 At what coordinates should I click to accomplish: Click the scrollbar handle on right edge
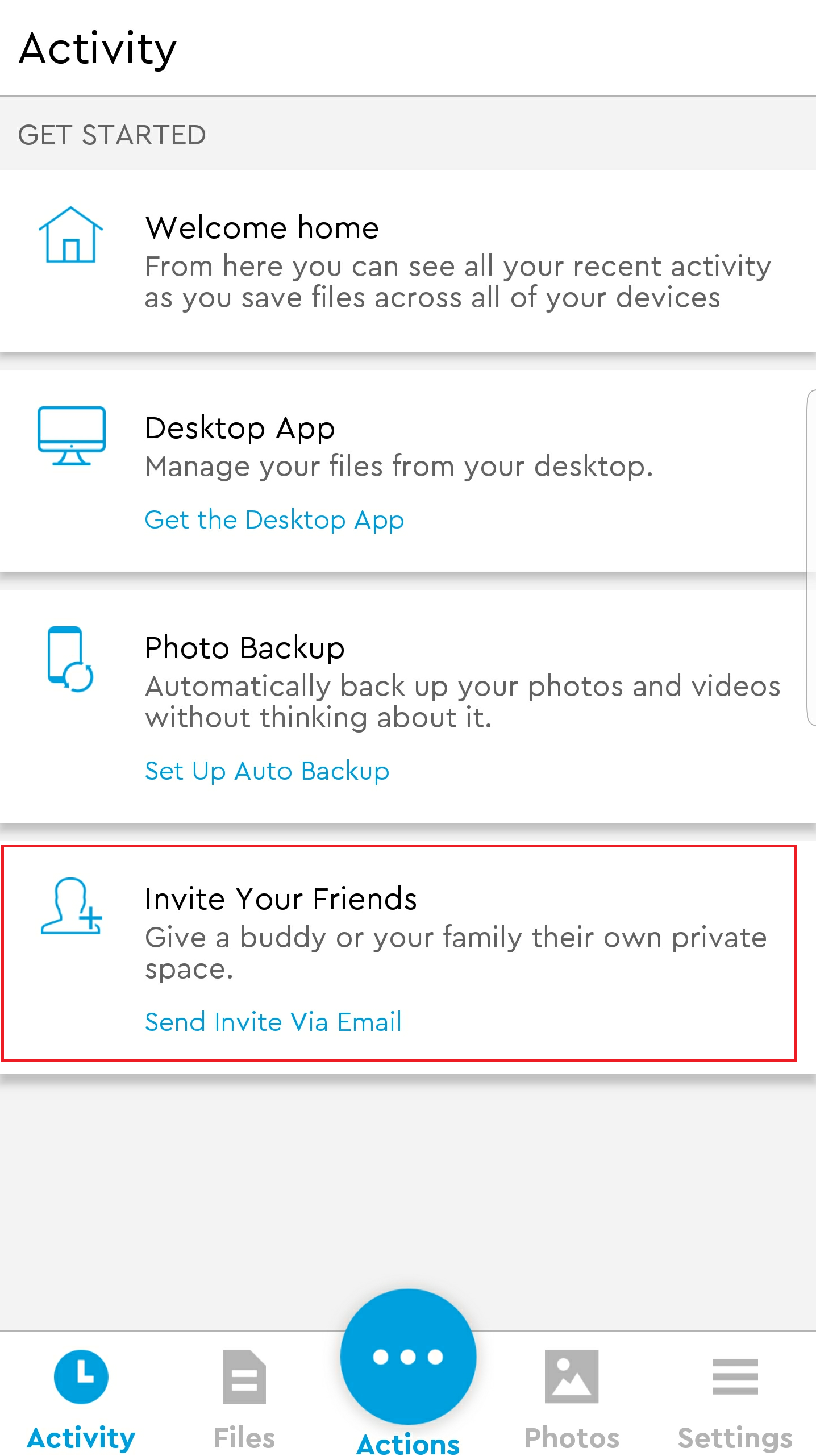point(811,558)
